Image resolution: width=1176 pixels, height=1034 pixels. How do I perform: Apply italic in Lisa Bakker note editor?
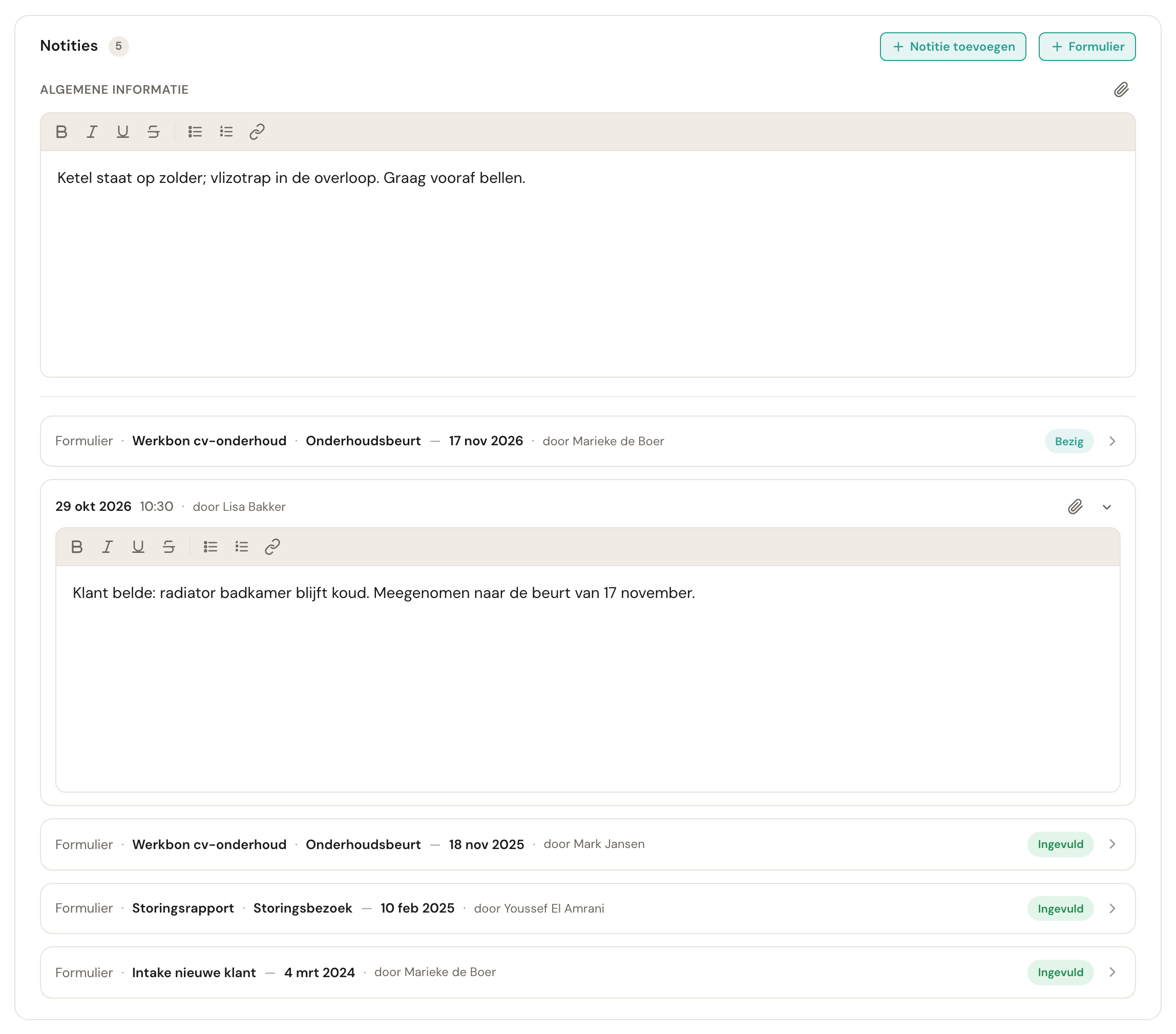107,547
